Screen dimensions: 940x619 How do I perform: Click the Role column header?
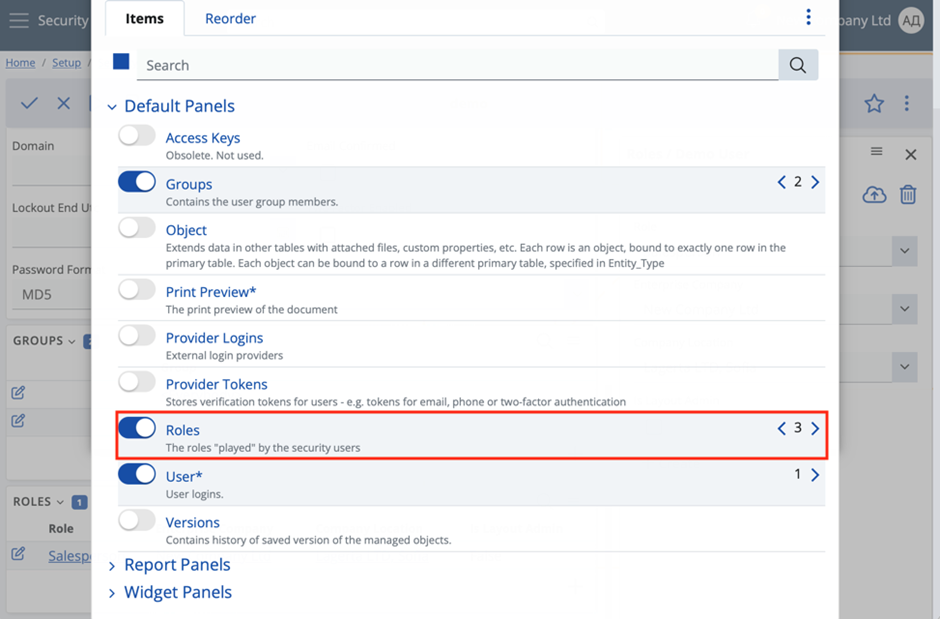point(61,529)
